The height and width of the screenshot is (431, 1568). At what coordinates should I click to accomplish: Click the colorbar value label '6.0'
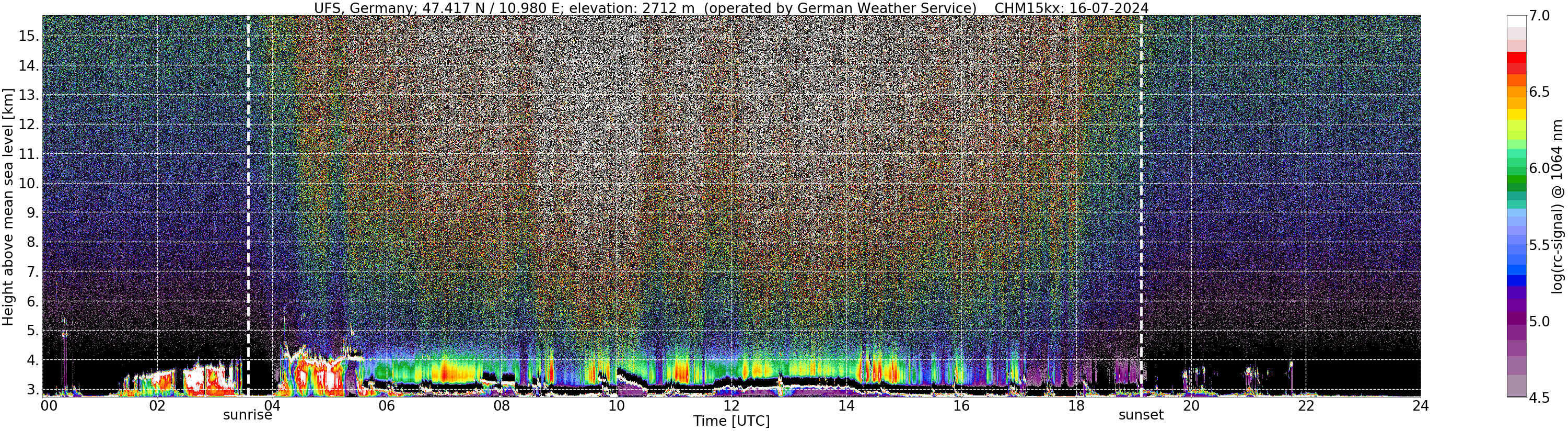[x=1539, y=168]
